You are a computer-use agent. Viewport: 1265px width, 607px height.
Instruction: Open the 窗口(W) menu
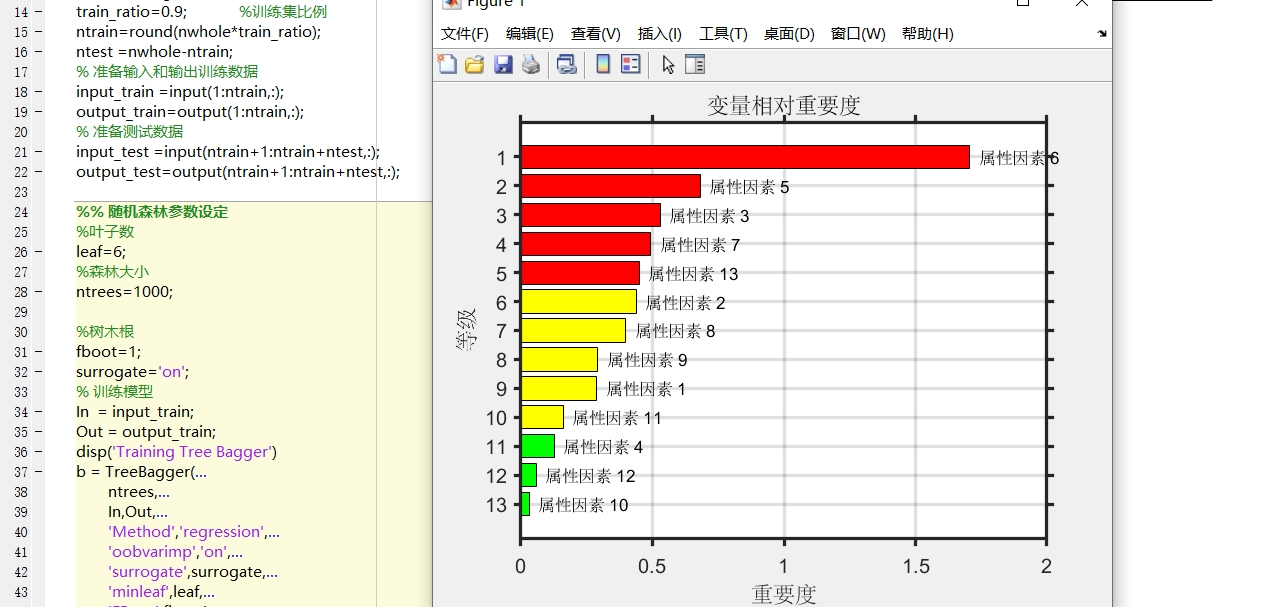click(x=858, y=33)
